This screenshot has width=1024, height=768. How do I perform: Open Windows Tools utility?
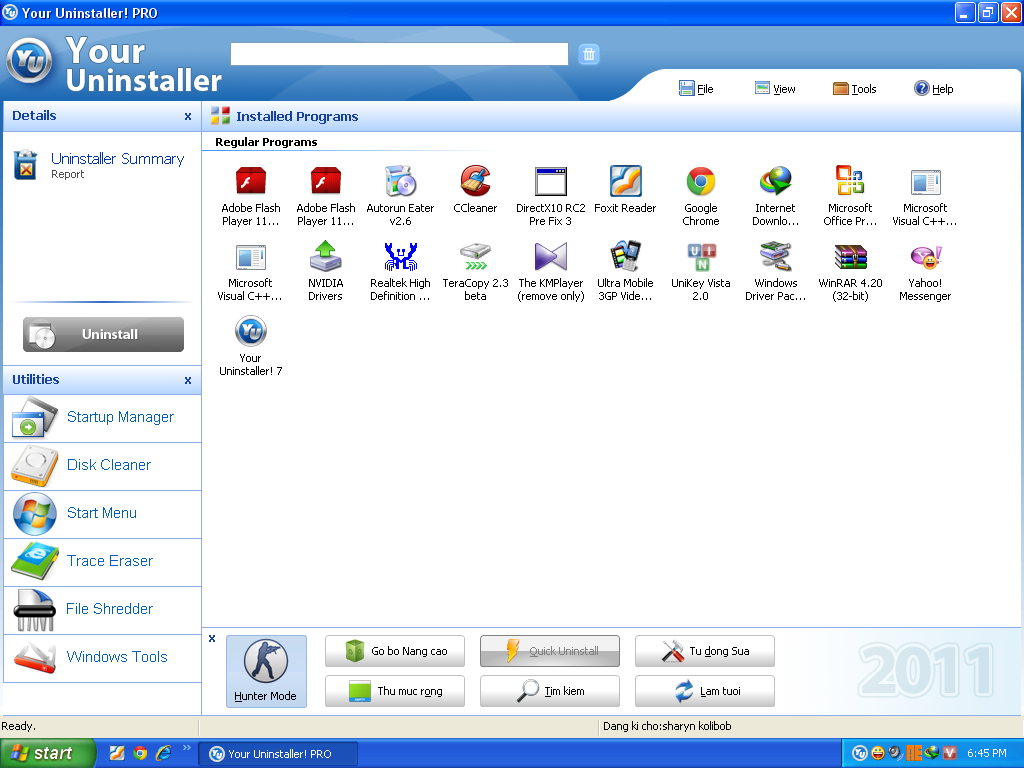[102, 658]
